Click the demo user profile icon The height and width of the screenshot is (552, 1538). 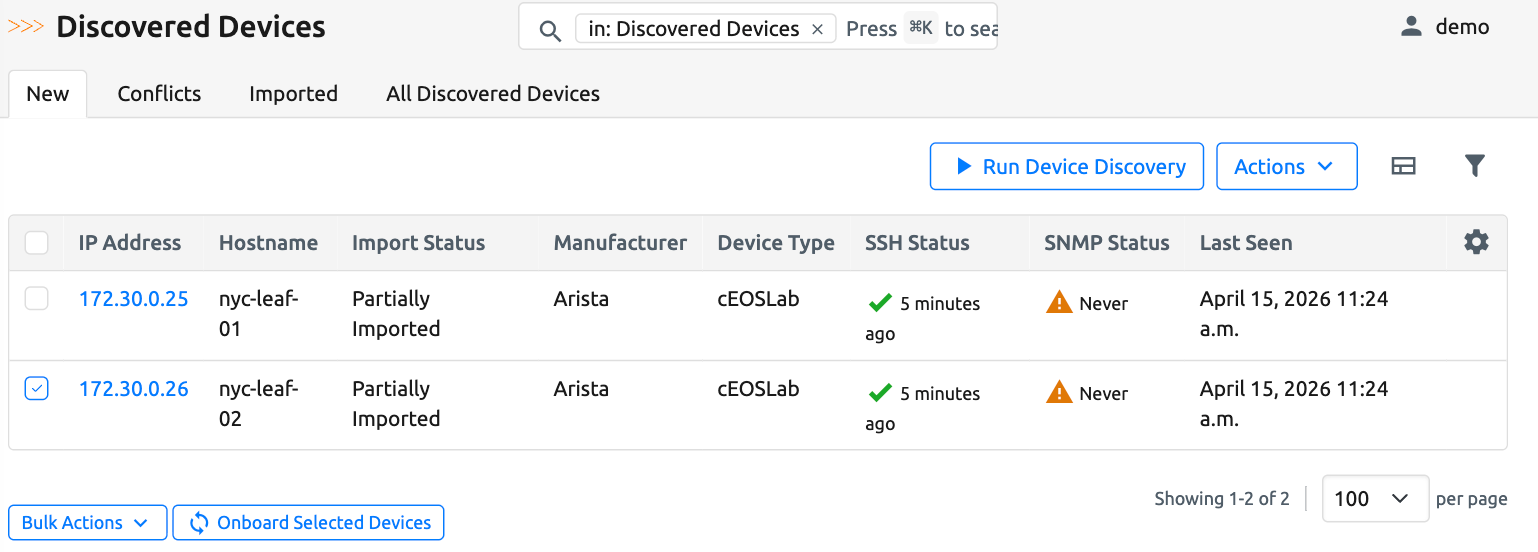pyautogui.click(x=1411, y=27)
